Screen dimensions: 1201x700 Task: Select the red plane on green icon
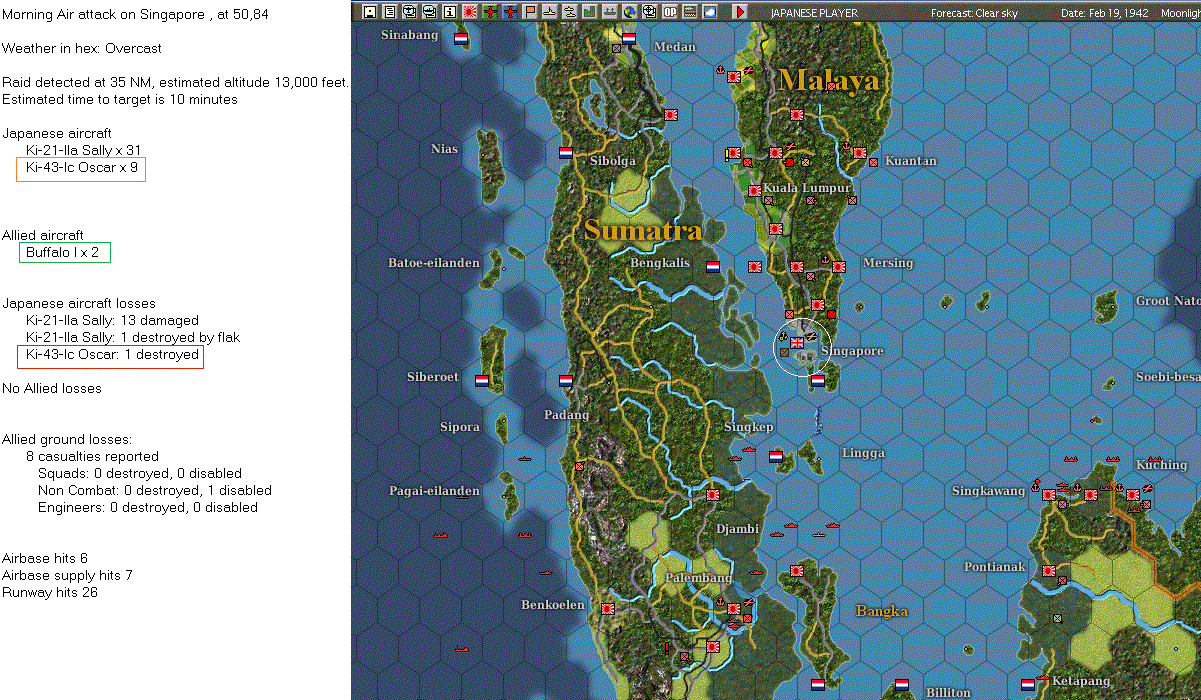490,12
